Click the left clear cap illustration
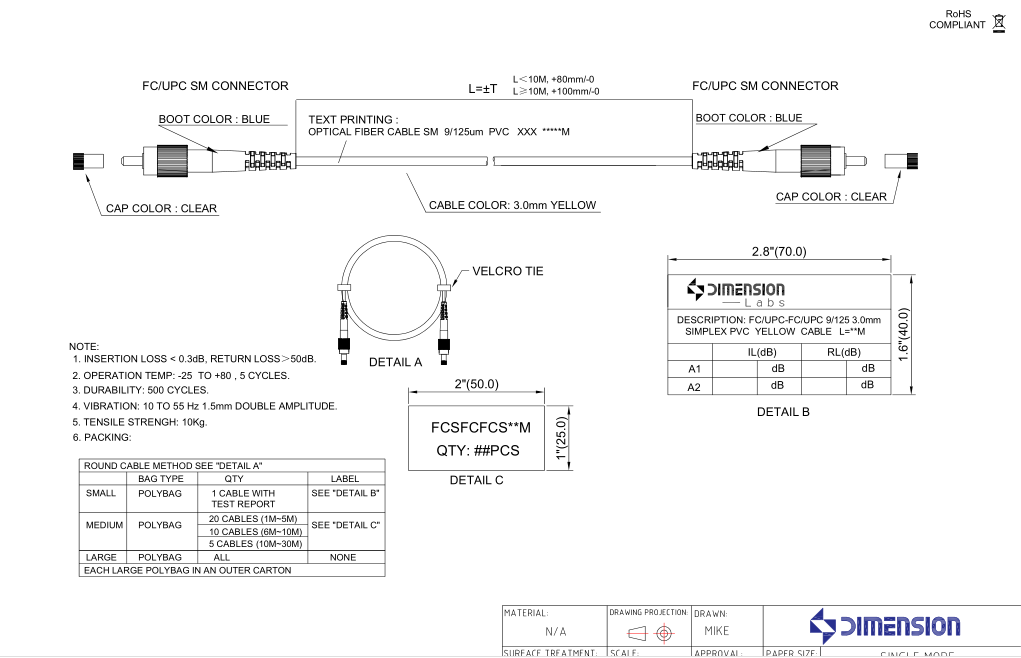Screen dimensions: 1021x658 pyautogui.click(x=89, y=160)
